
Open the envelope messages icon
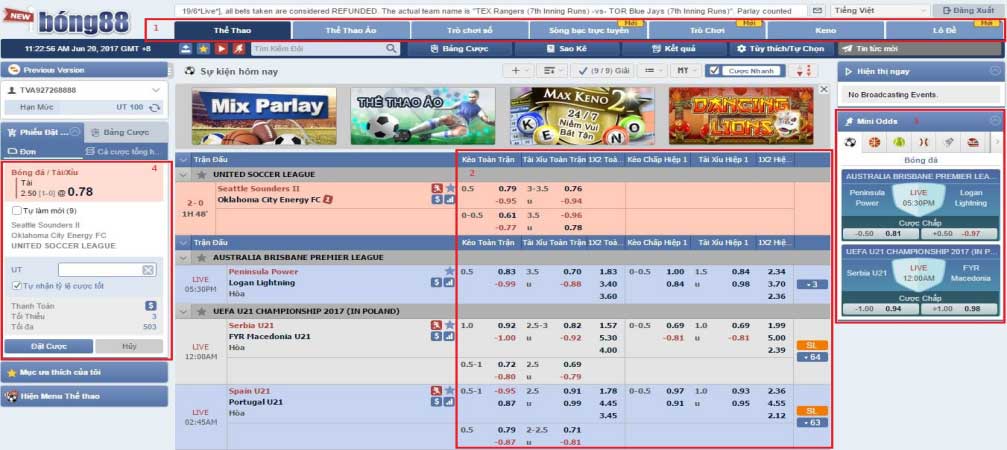click(817, 11)
